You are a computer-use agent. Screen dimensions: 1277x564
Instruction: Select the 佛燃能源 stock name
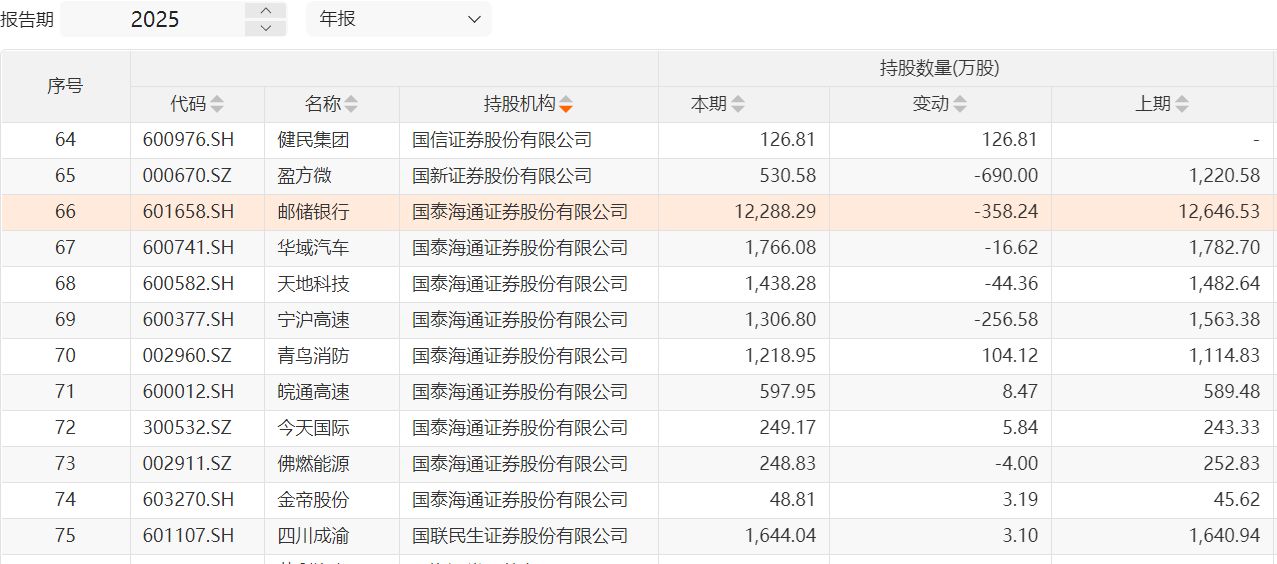[314, 464]
